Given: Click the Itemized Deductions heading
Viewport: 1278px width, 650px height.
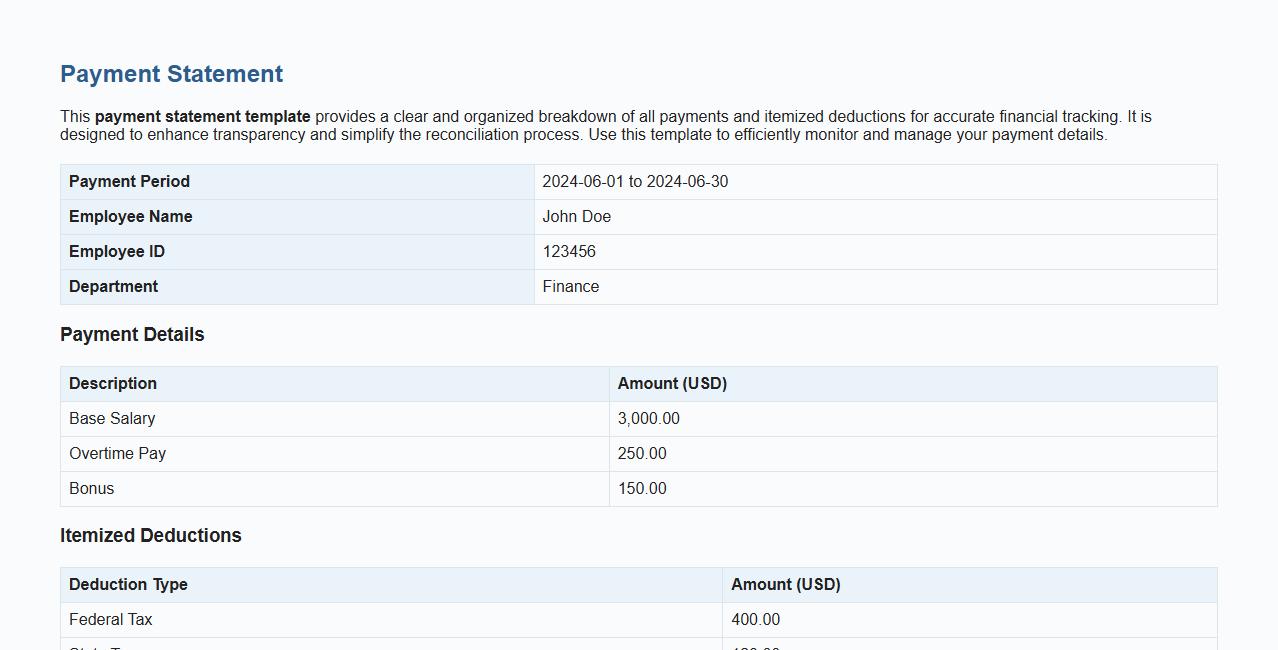Looking at the screenshot, I should click(x=150, y=535).
